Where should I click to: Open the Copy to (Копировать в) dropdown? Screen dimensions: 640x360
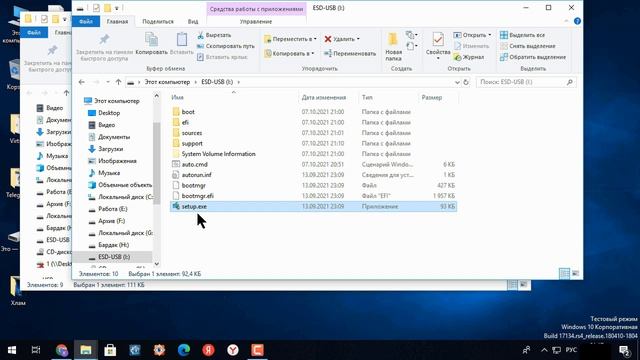tap(289, 53)
